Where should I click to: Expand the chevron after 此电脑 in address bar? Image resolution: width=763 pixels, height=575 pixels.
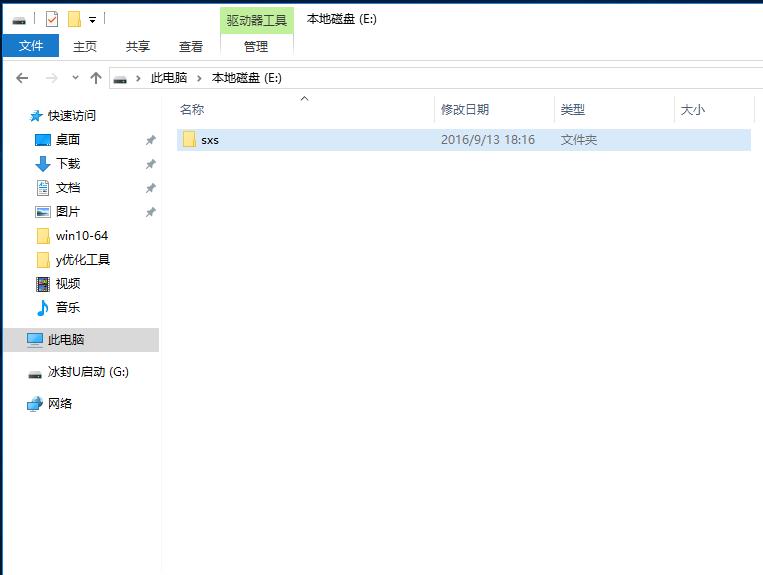pos(199,78)
